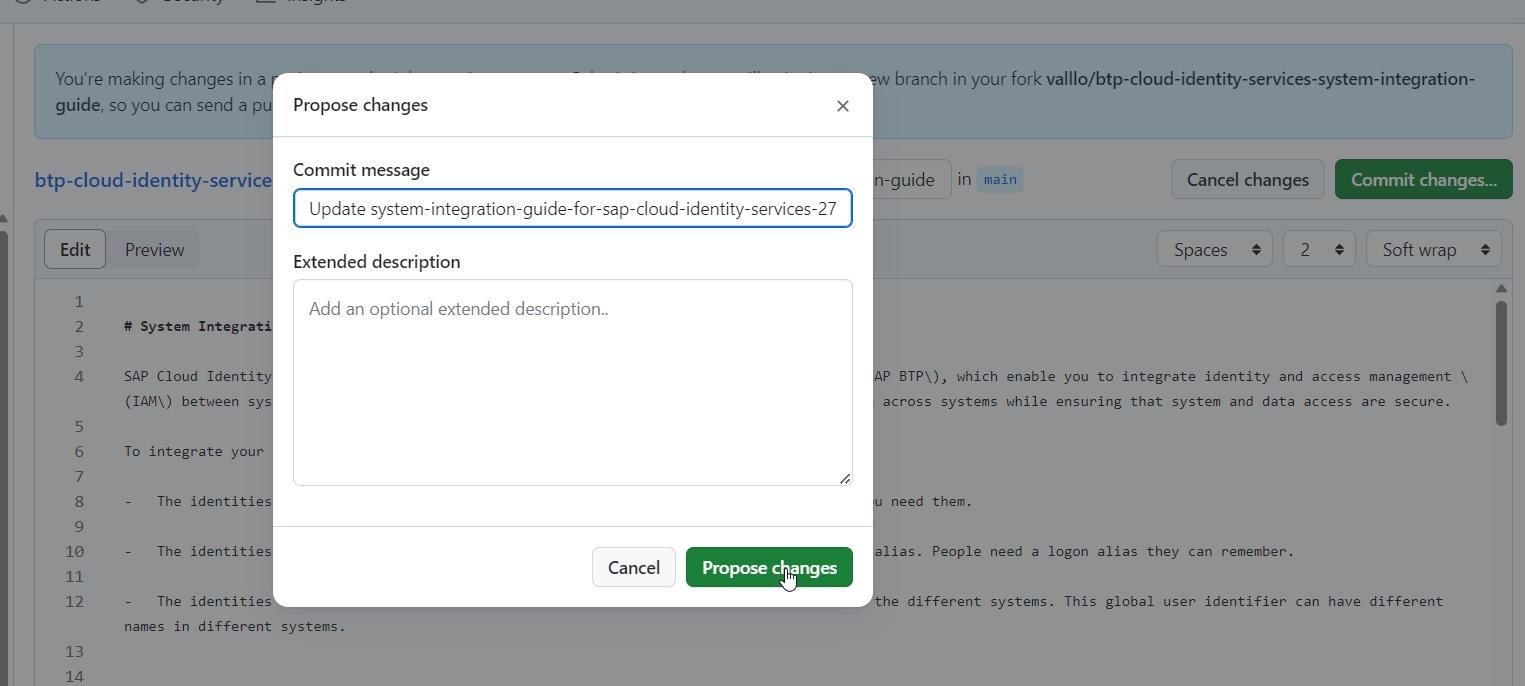Click line number 12 in the editor gutter
The image size is (1525, 686).
(75, 602)
